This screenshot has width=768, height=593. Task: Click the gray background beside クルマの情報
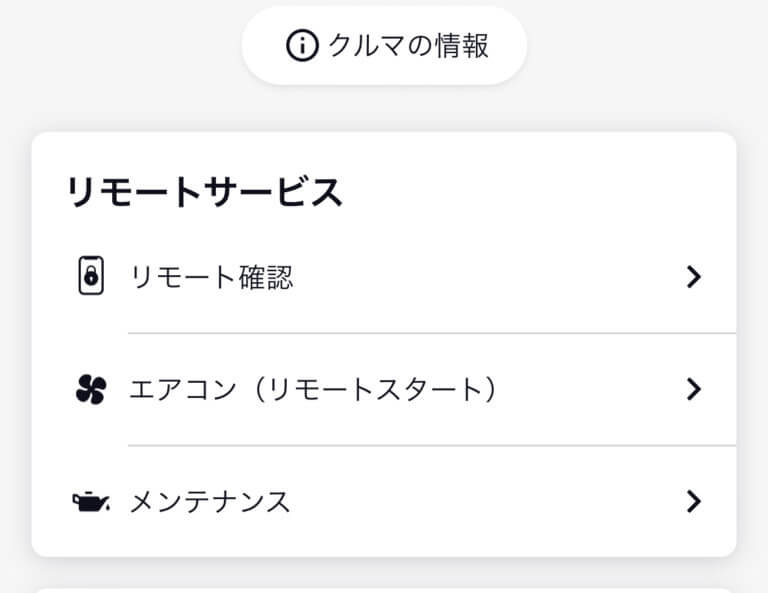point(637,46)
